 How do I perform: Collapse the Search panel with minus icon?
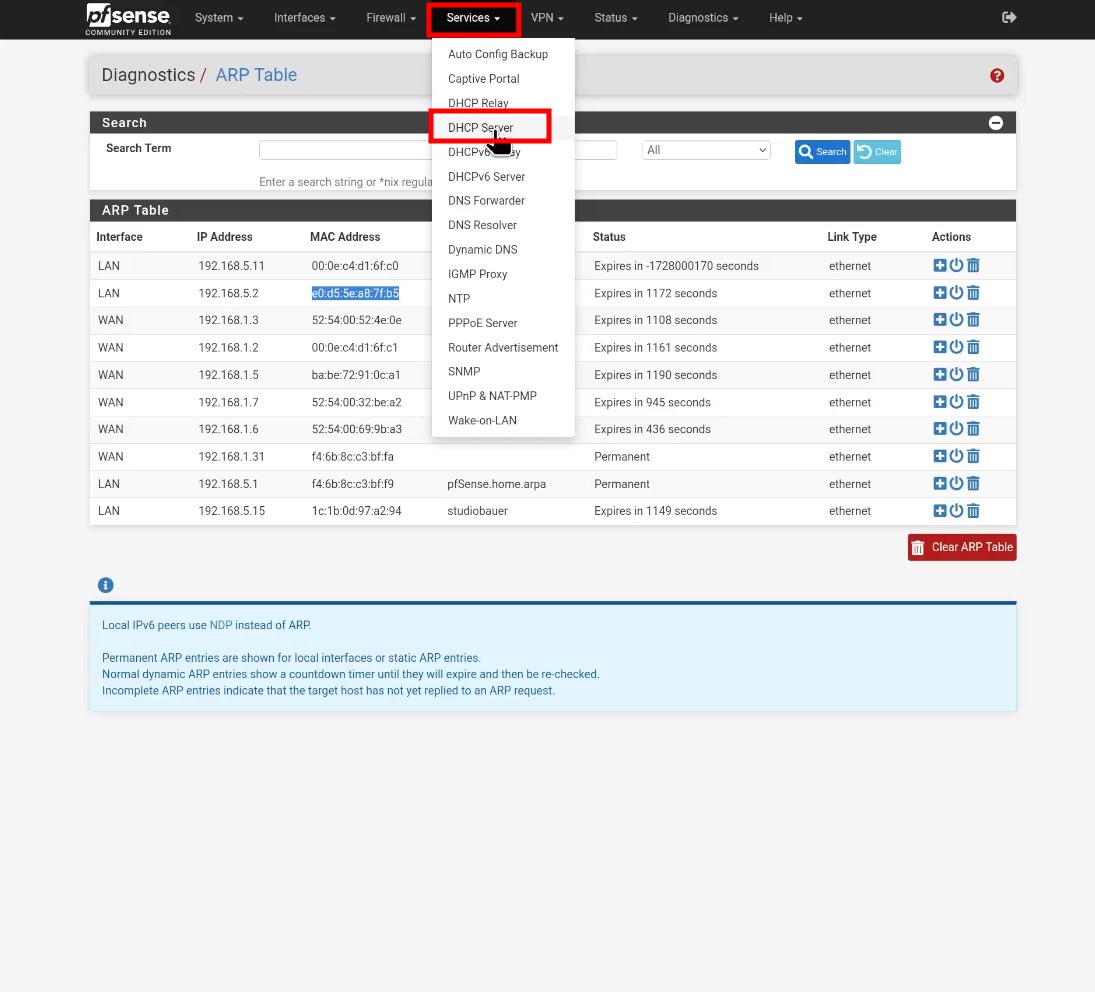point(995,123)
